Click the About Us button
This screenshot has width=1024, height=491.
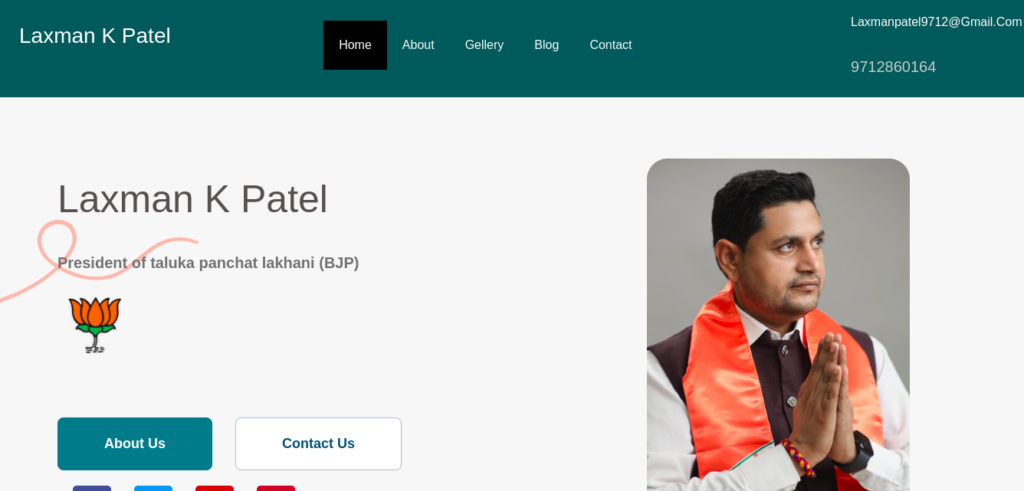tap(135, 443)
